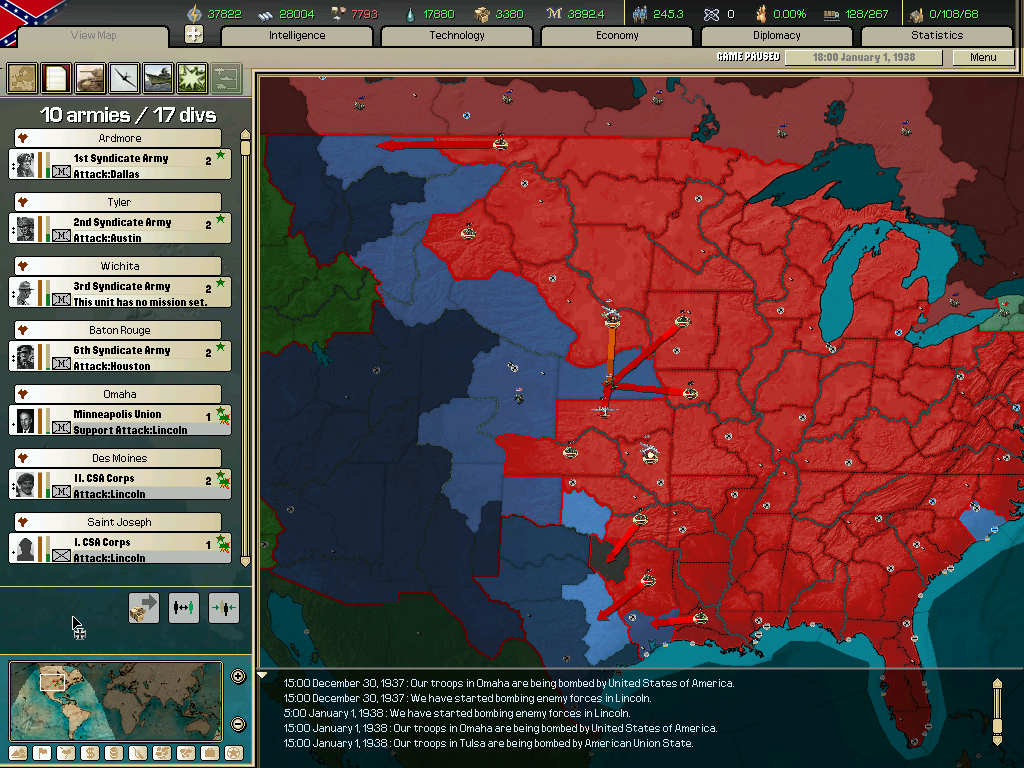Open the active combats explosion icon

click(x=192, y=78)
